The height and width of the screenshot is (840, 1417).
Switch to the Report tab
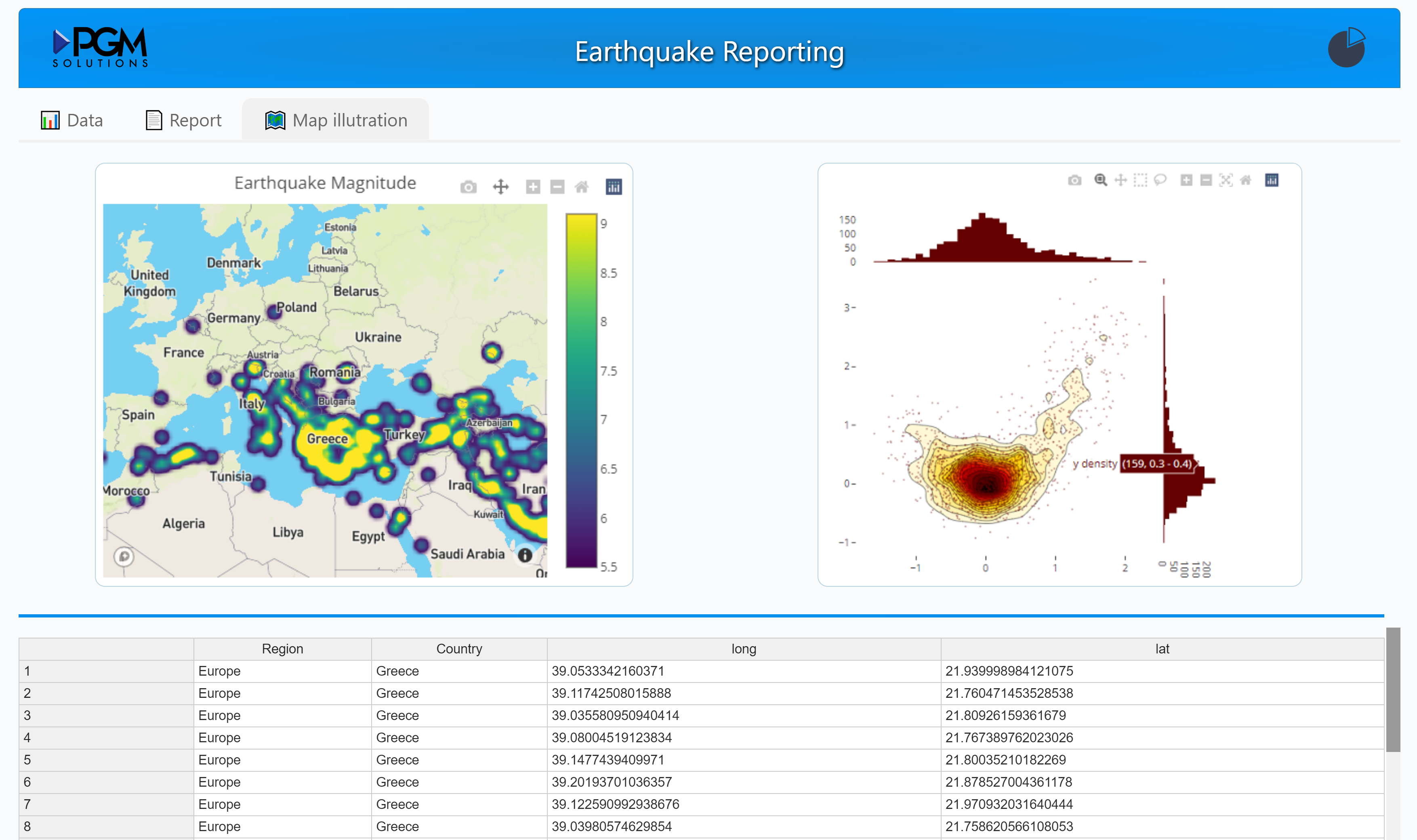pyautogui.click(x=183, y=120)
